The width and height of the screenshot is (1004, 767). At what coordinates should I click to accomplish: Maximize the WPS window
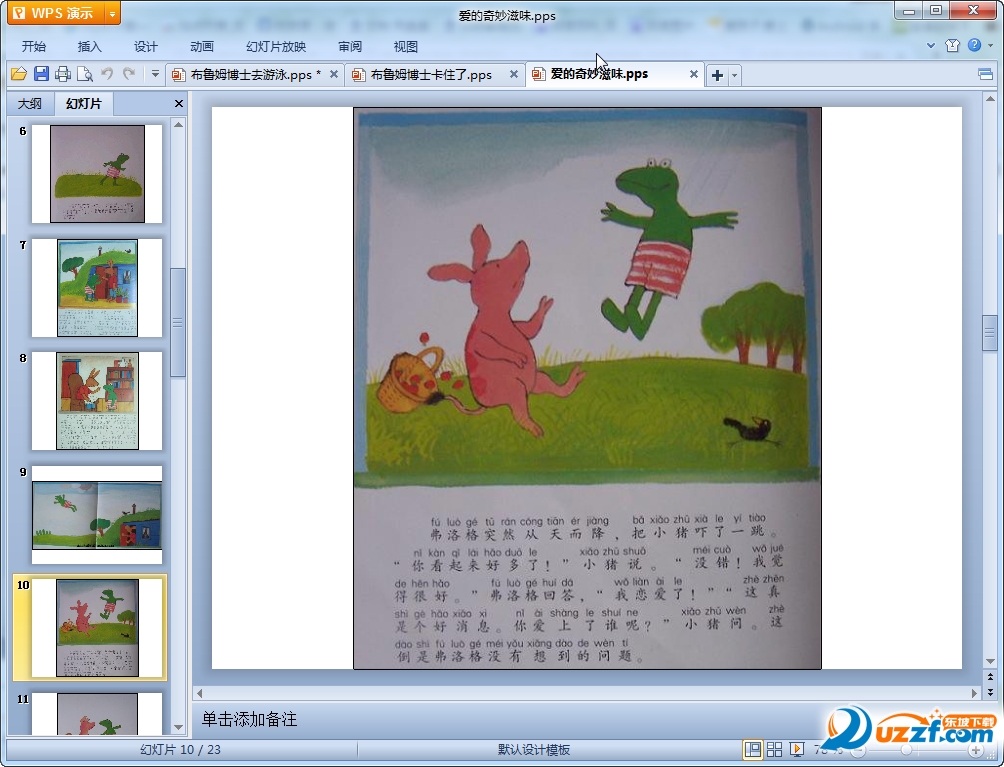coord(935,11)
